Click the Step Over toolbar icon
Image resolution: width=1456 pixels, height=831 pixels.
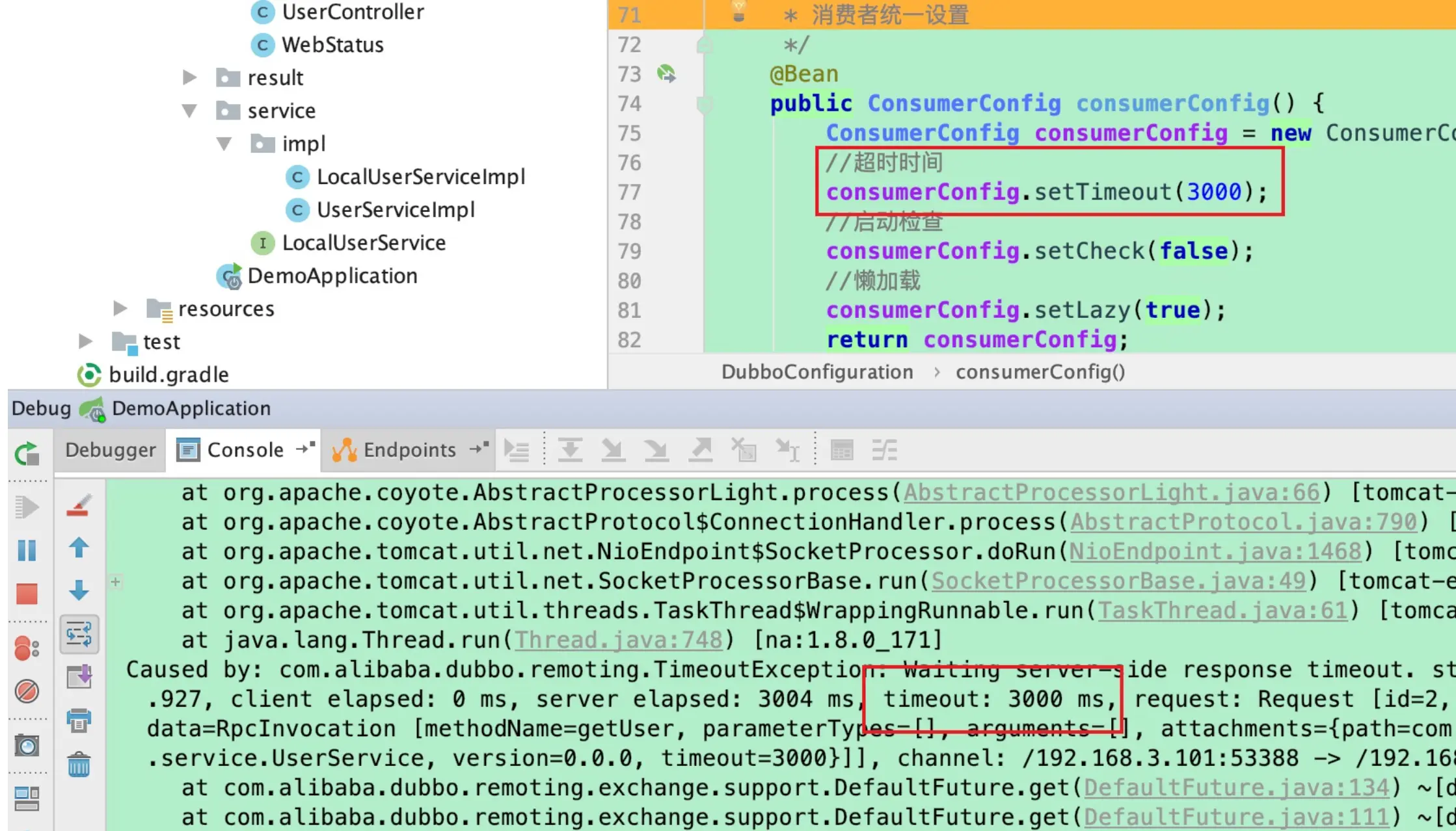tap(570, 450)
